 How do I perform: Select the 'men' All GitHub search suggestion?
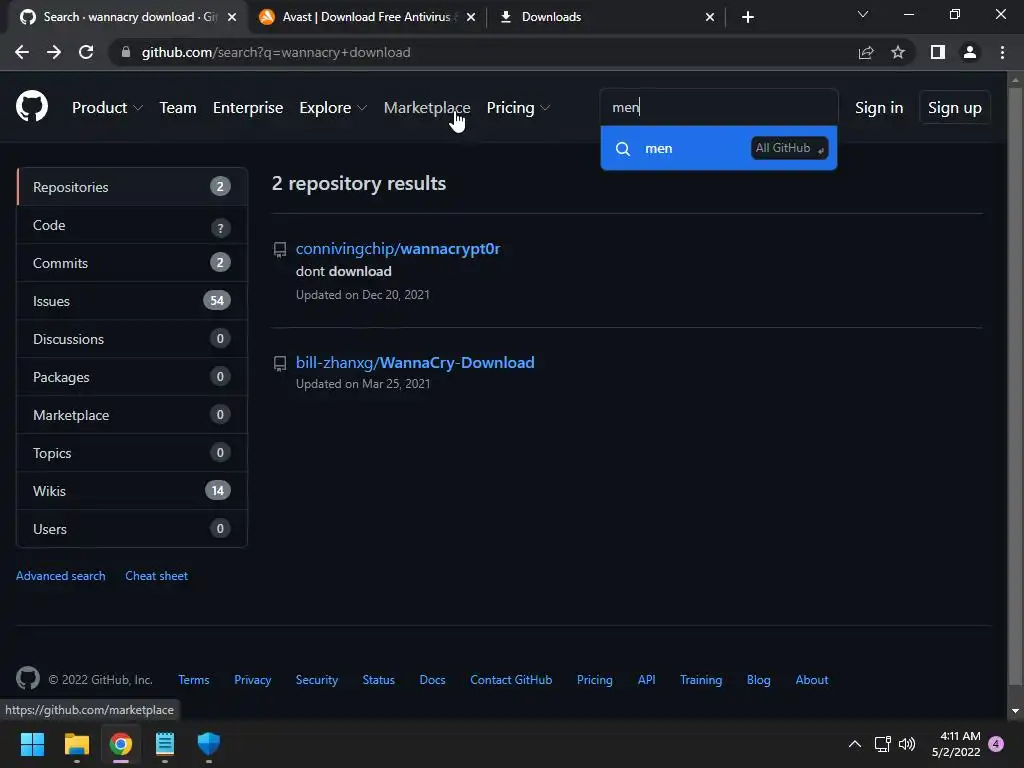[718, 148]
